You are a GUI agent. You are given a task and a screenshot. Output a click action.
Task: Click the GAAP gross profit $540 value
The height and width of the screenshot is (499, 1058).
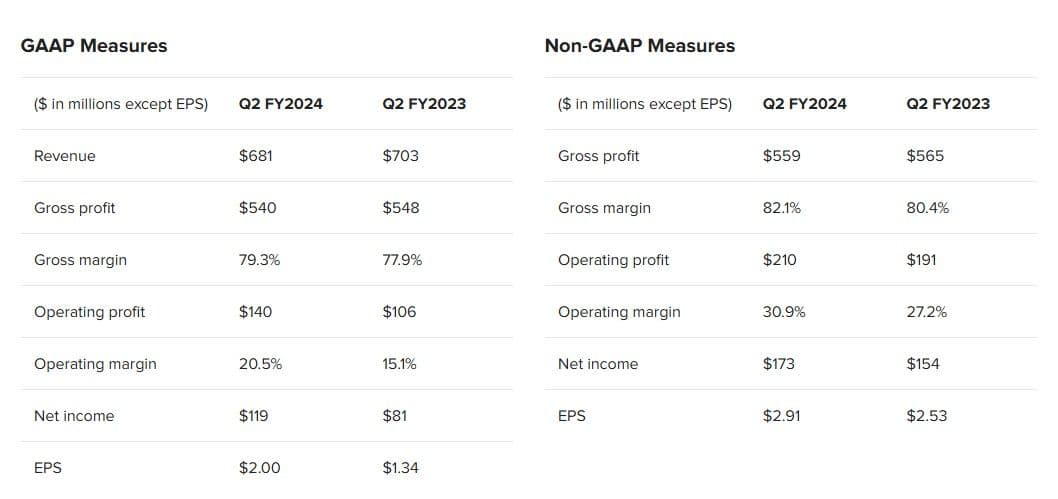click(258, 208)
